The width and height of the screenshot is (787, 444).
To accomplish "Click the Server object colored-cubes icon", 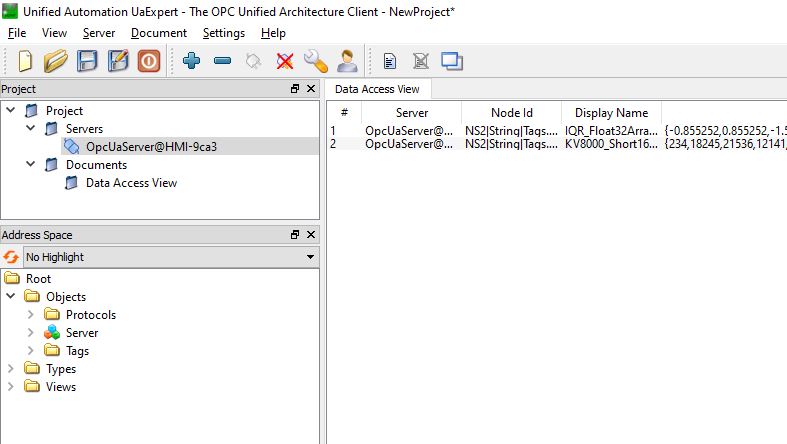I will click(52, 333).
